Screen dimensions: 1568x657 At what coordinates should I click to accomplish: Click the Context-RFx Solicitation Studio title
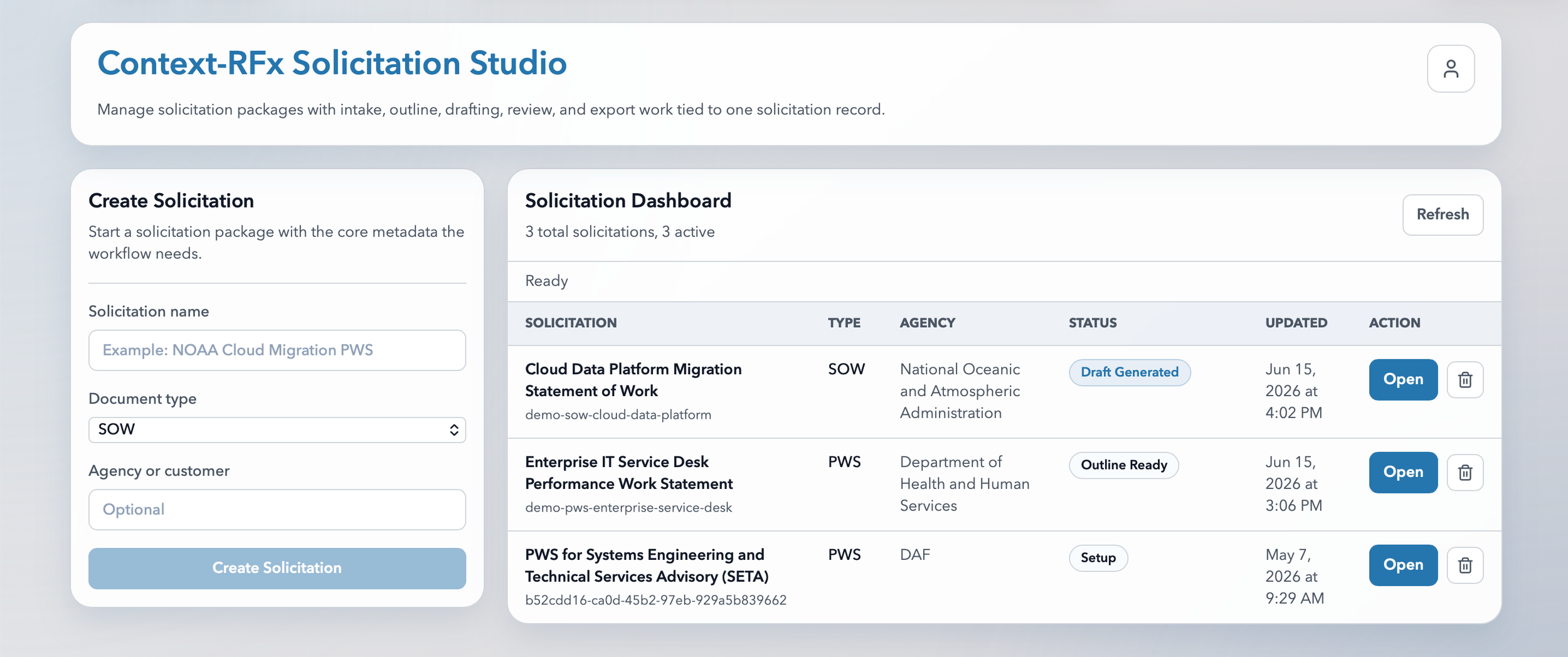[332, 63]
